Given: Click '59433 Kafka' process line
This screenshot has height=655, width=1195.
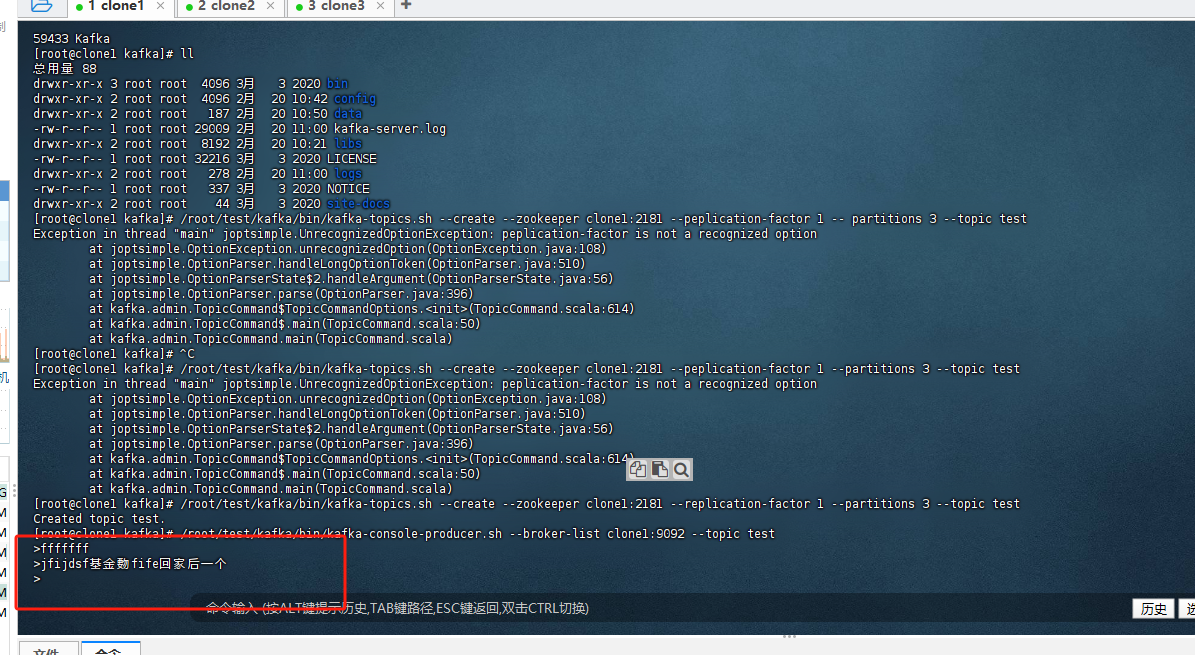Looking at the screenshot, I should pyautogui.click(x=72, y=39).
